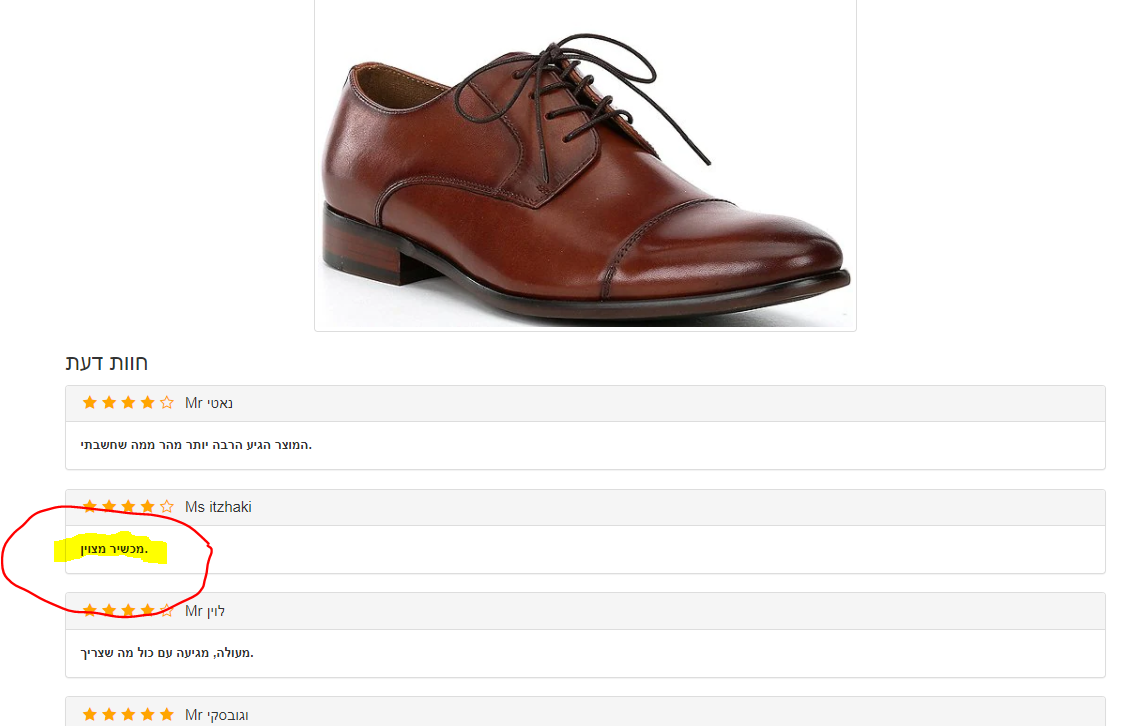
Task: Click the second star in Mr לוין's rating
Action: point(109,610)
